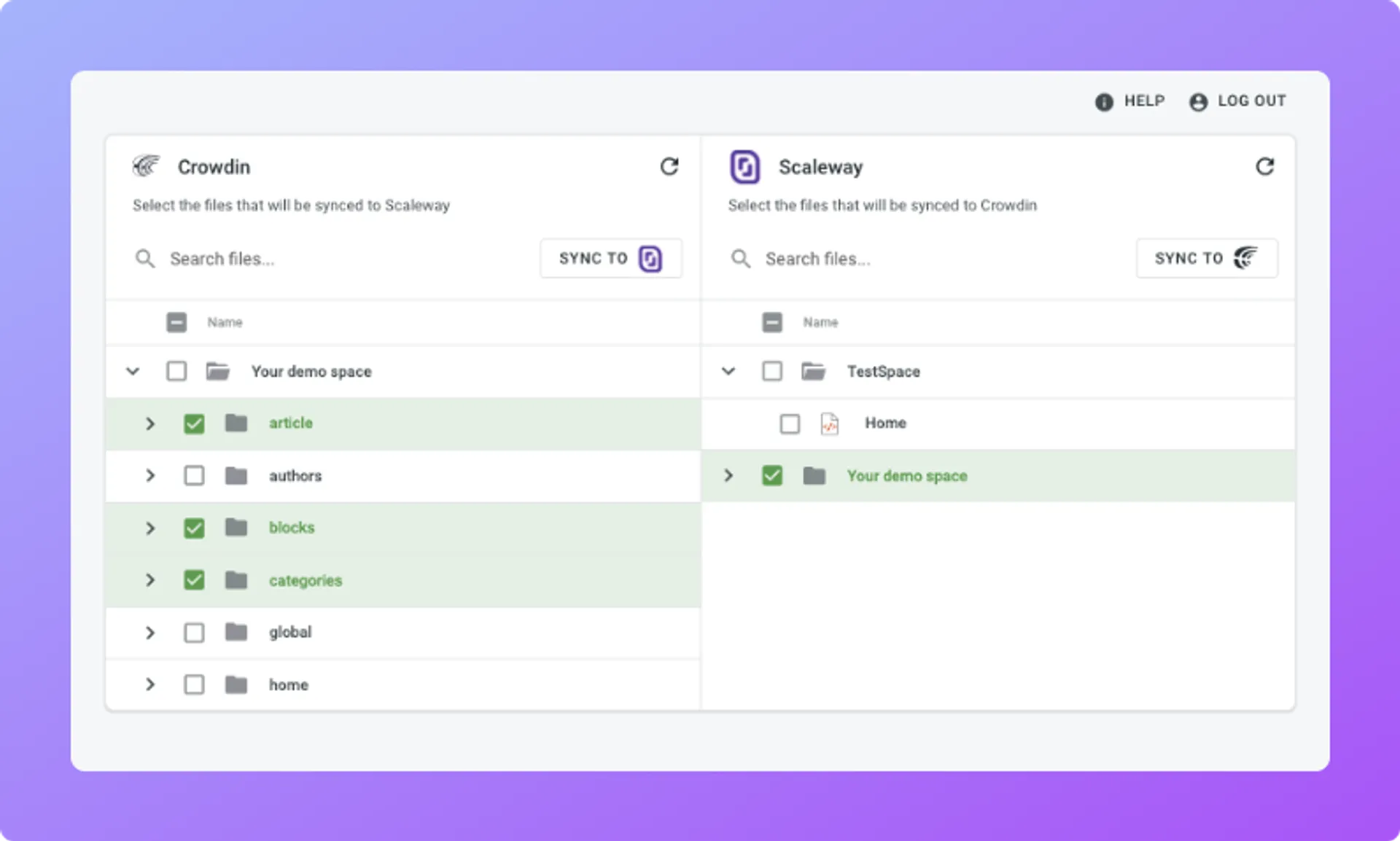Image resolution: width=1400 pixels, height=841 pixels.
Task: Click the folder icon in Scaleway's Your demo space row
Action: point(814,476)
